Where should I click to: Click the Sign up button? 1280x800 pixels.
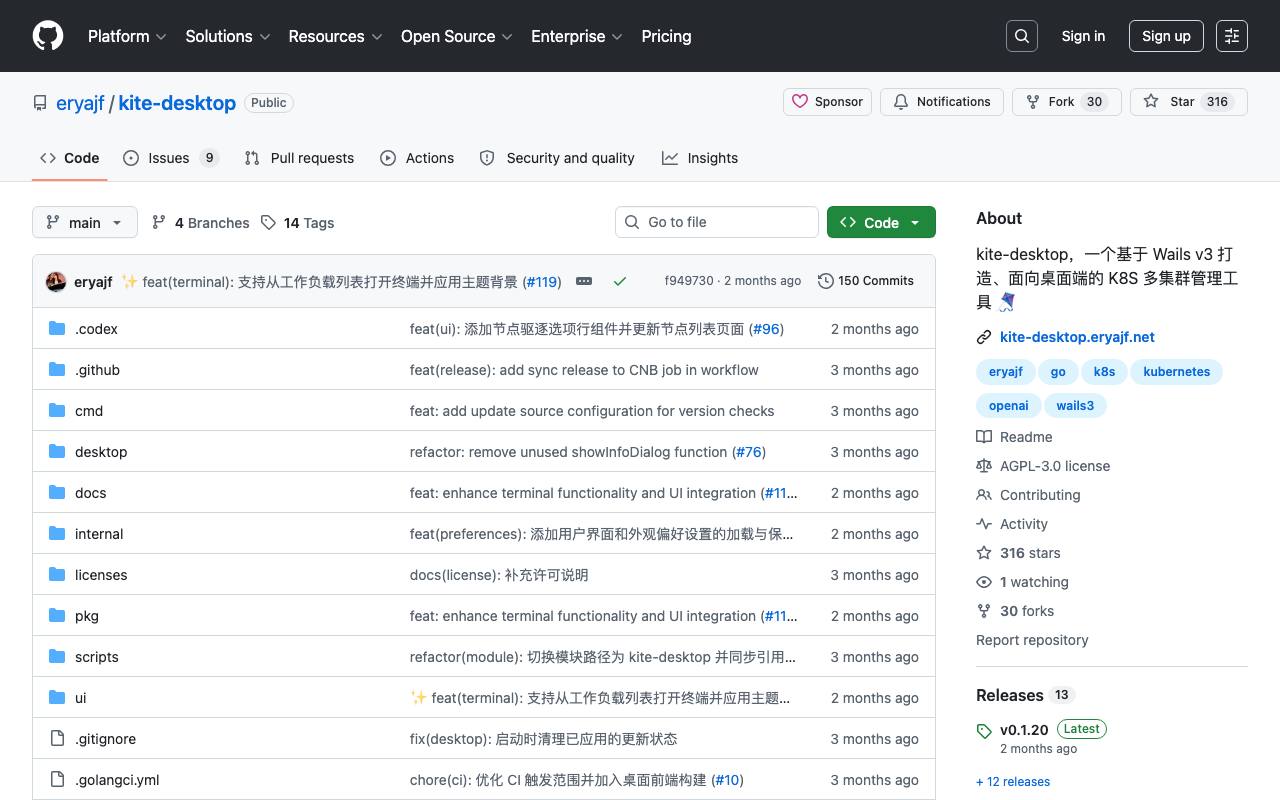[1166, 36]
